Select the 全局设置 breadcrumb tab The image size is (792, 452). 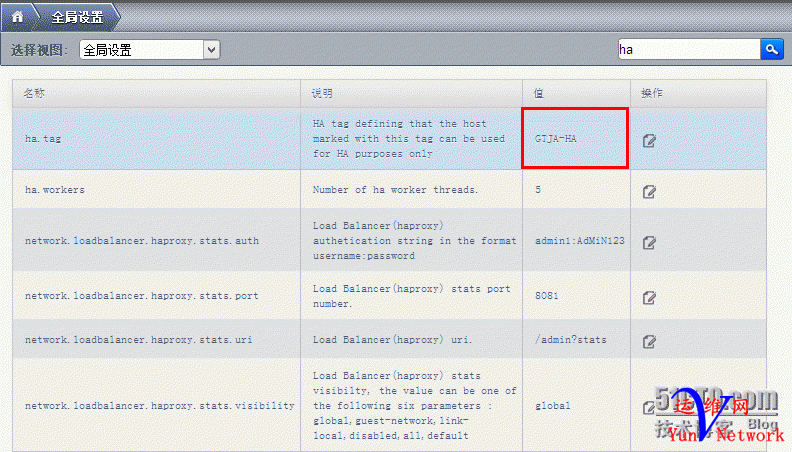[77, 17]
